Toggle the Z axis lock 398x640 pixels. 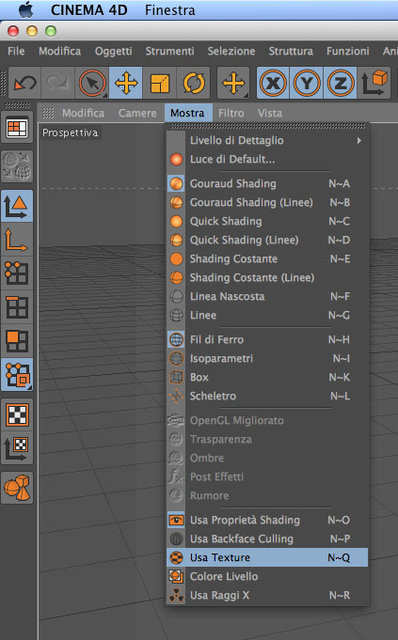pyautogui.click(x=340, y=83)
